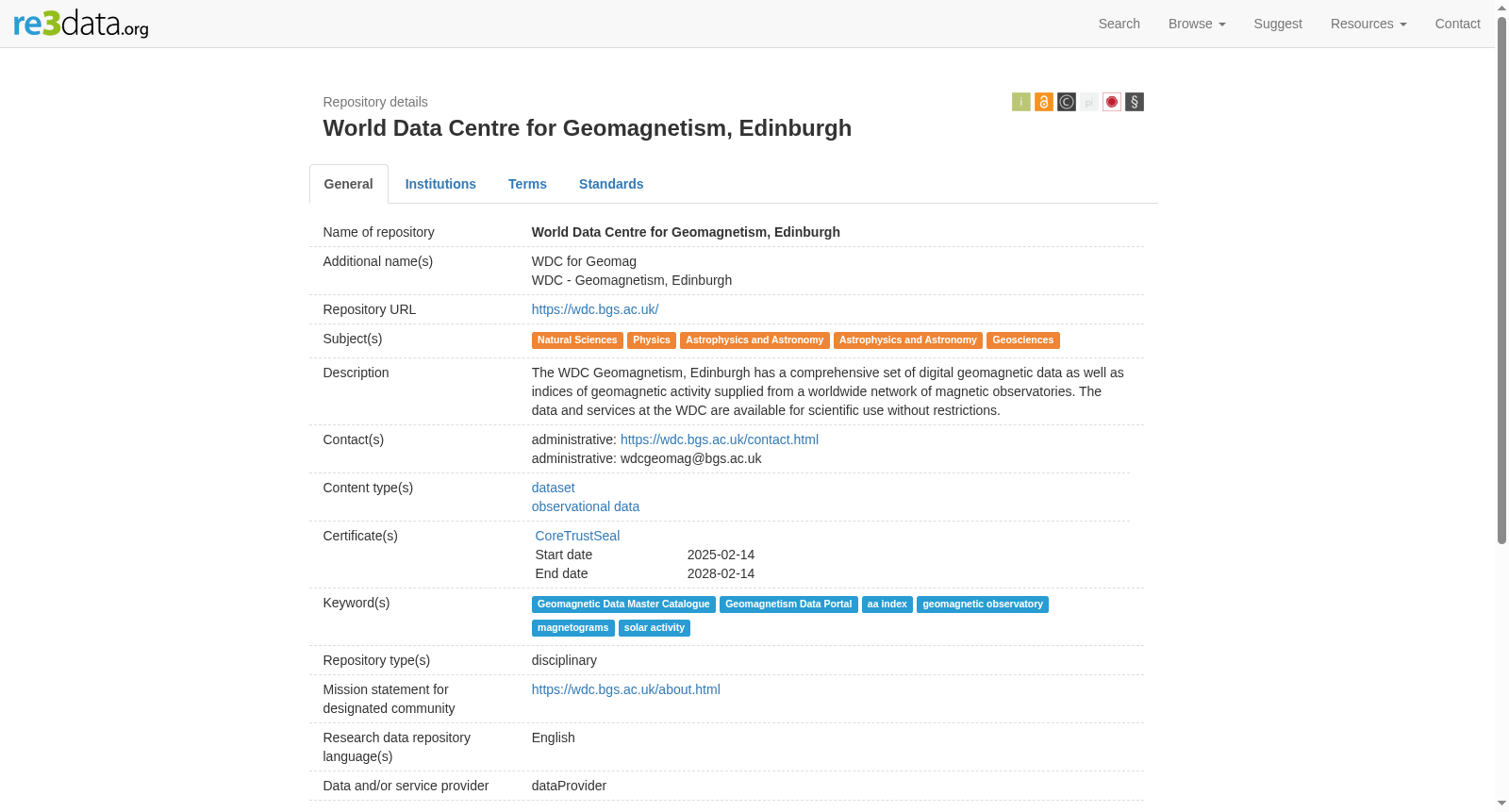
Task: Click the 'Name of repository' row label
Action: click(x=379, y=232)
